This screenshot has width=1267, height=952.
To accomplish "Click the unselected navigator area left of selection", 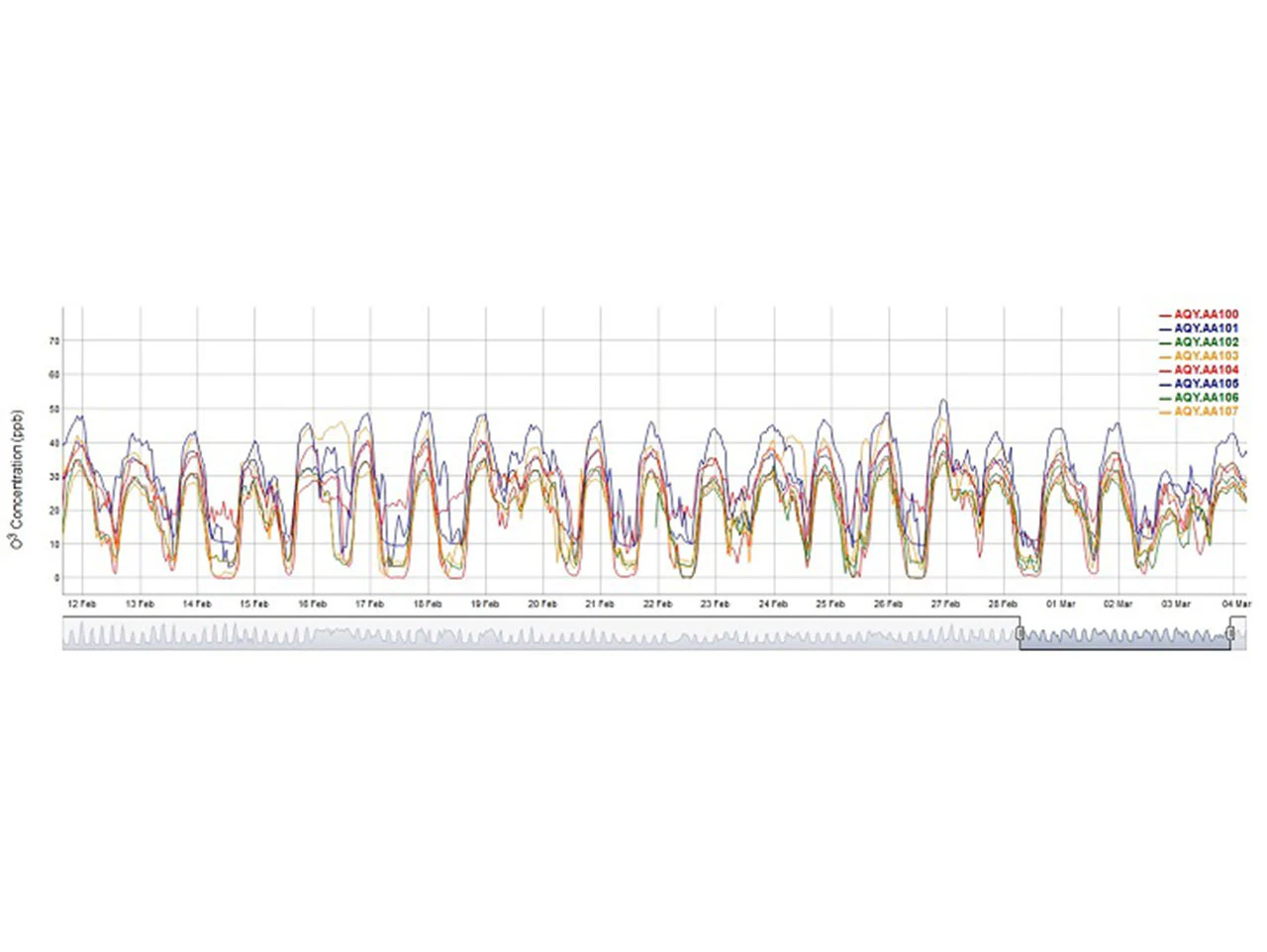I will point(535,634).
